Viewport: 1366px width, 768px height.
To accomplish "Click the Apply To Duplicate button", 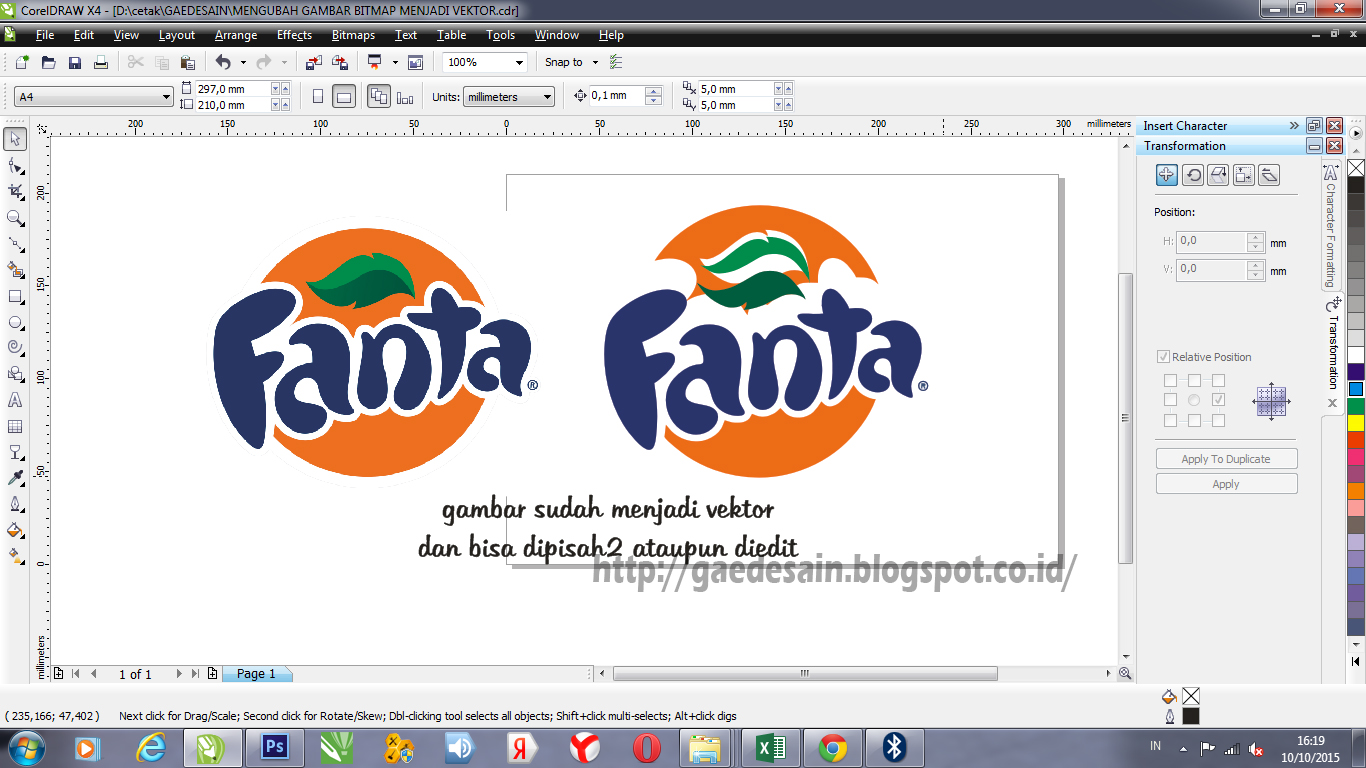I will (x=1226, y=459).
